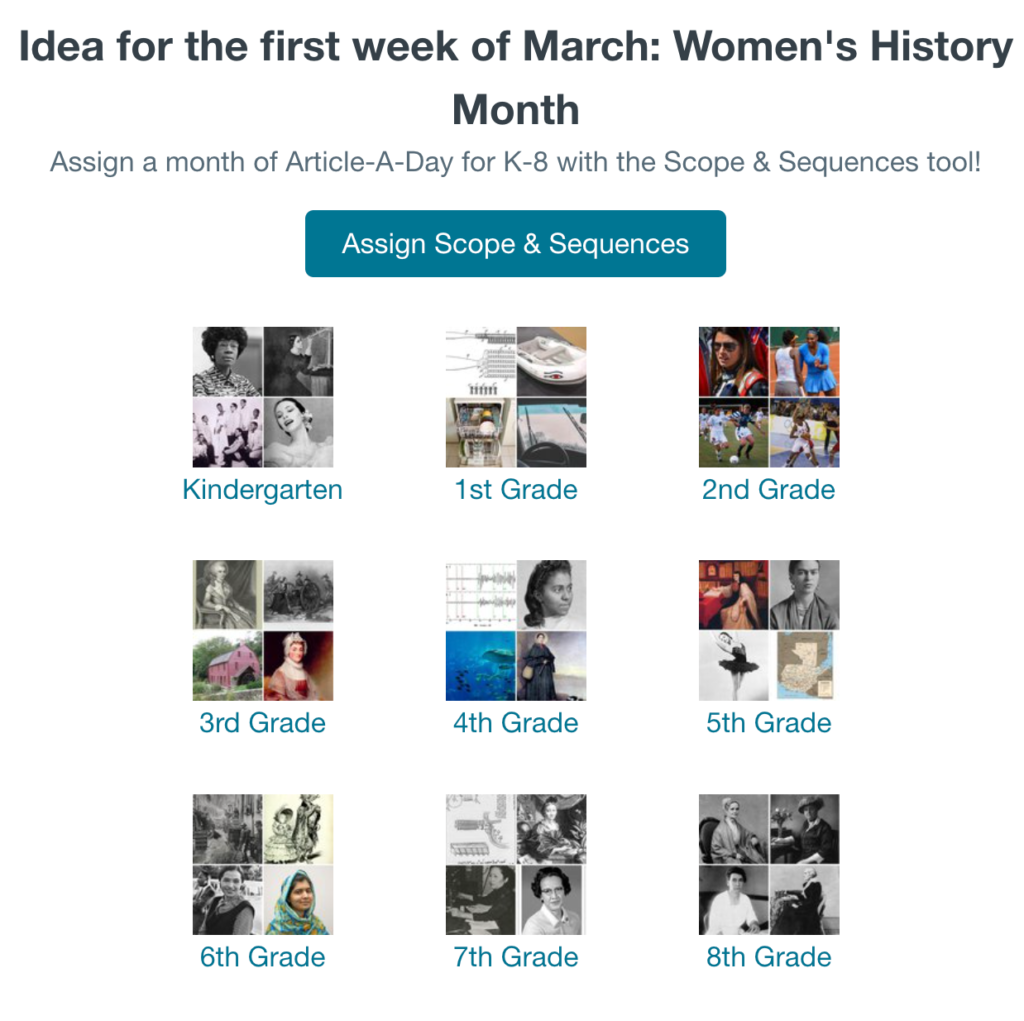
Task: Open the 2nd Grade sports collage thumbnail
Action: pos(768,397)
